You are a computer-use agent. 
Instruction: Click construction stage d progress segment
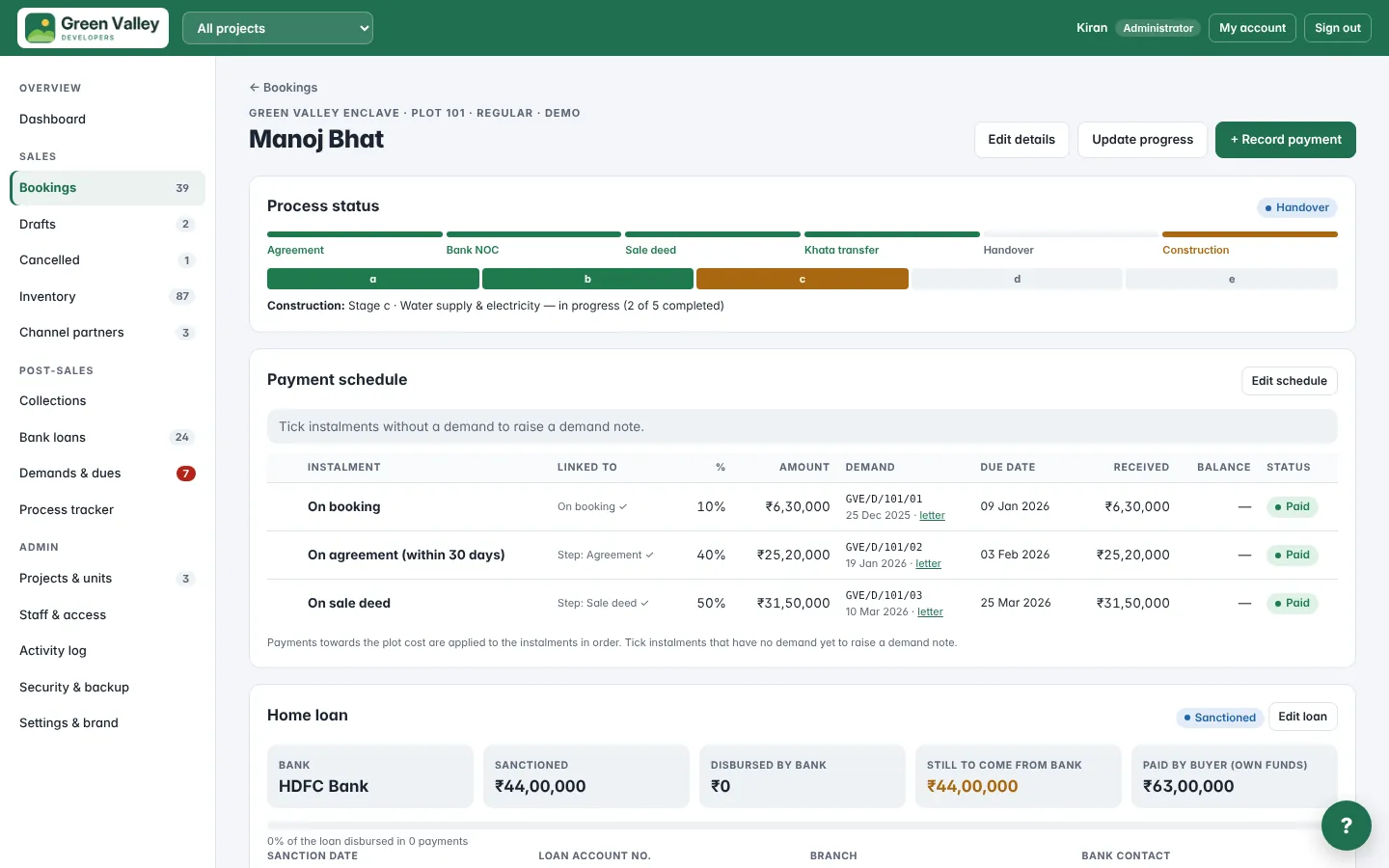point(1017,279)
